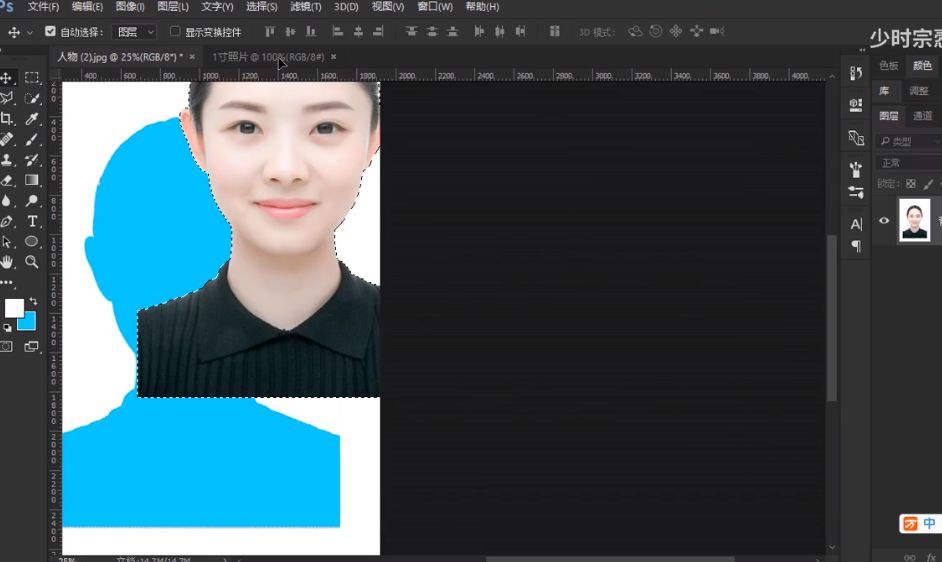Viewport: 942px width, 562px height.
Task: Open the Paragraph panel icon
Action: 856,246
